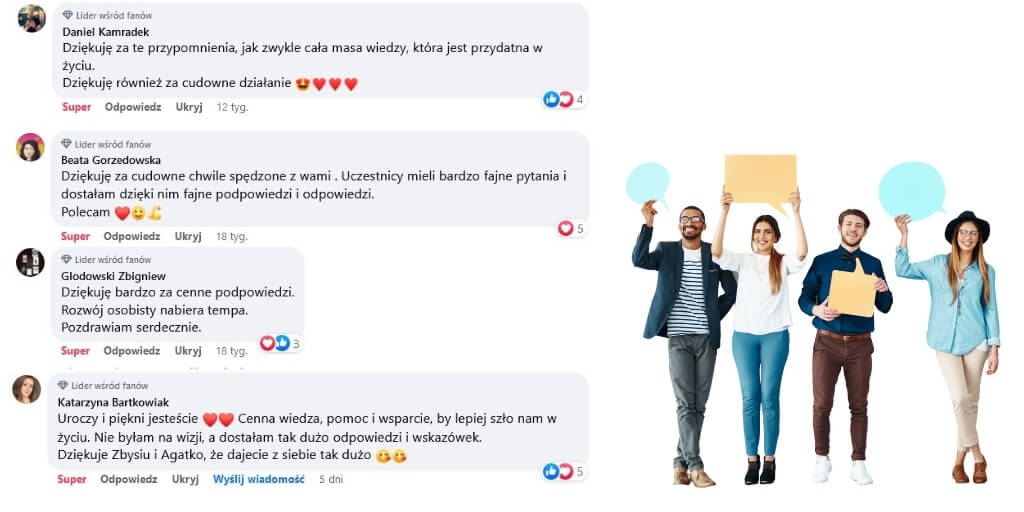Screen dimensions: 1024x512
Task: Click Beata Gorzedowska's profile avatar
Action: (30, 147)
